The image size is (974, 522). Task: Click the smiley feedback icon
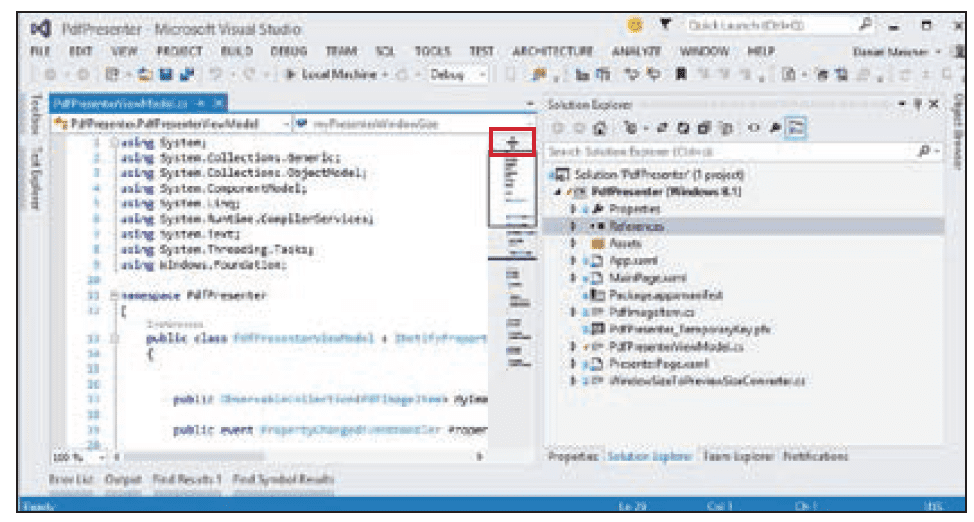[x=635, y=25]
